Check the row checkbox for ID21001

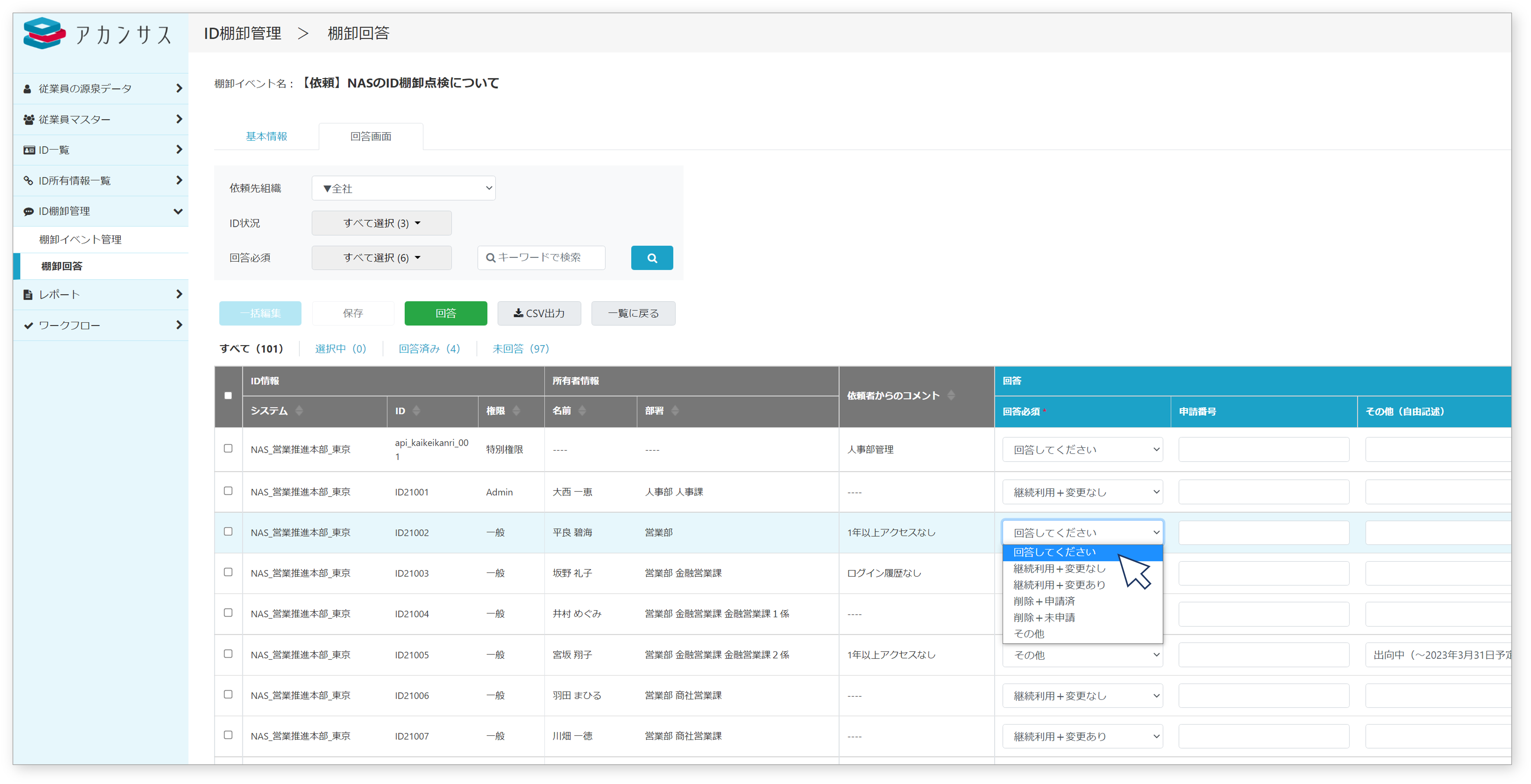(228, 491)
